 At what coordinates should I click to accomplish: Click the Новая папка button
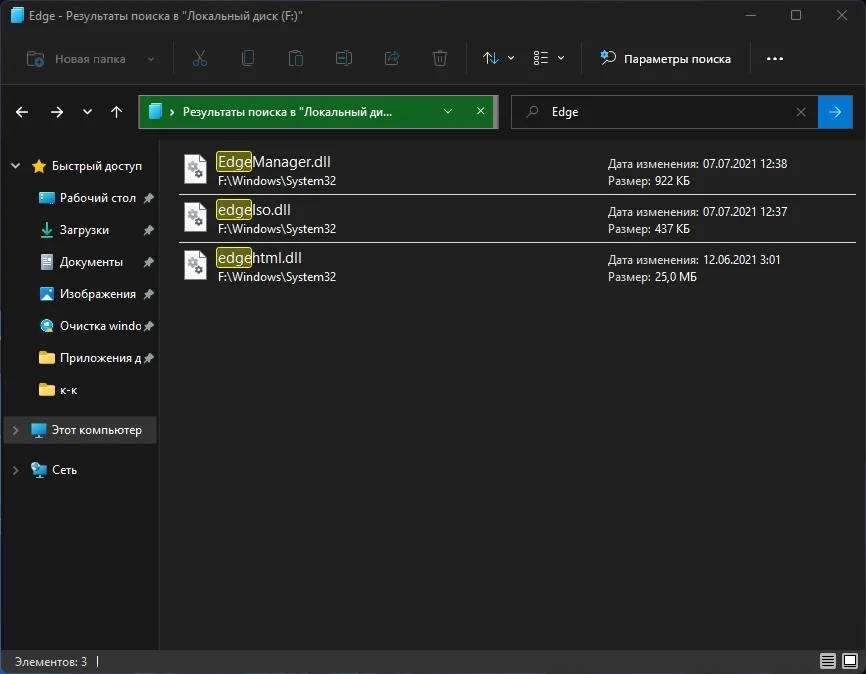76,59
